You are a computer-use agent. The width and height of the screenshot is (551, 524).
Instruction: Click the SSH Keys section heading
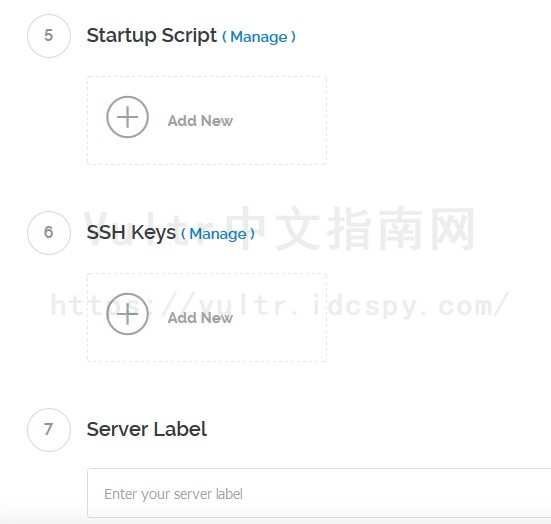(x=131, y=233)
